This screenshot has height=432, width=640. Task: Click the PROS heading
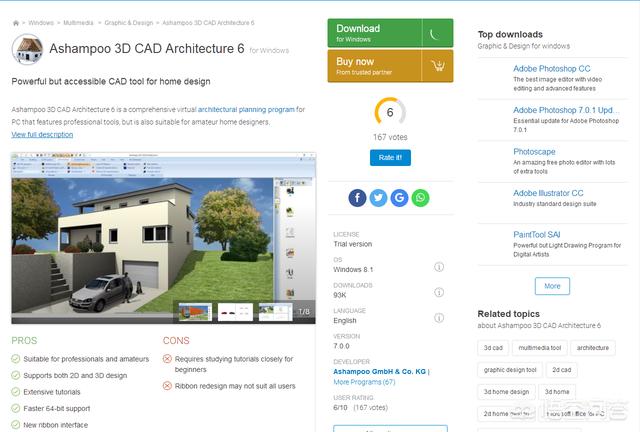pyautogui.click(x=24, y=341)
